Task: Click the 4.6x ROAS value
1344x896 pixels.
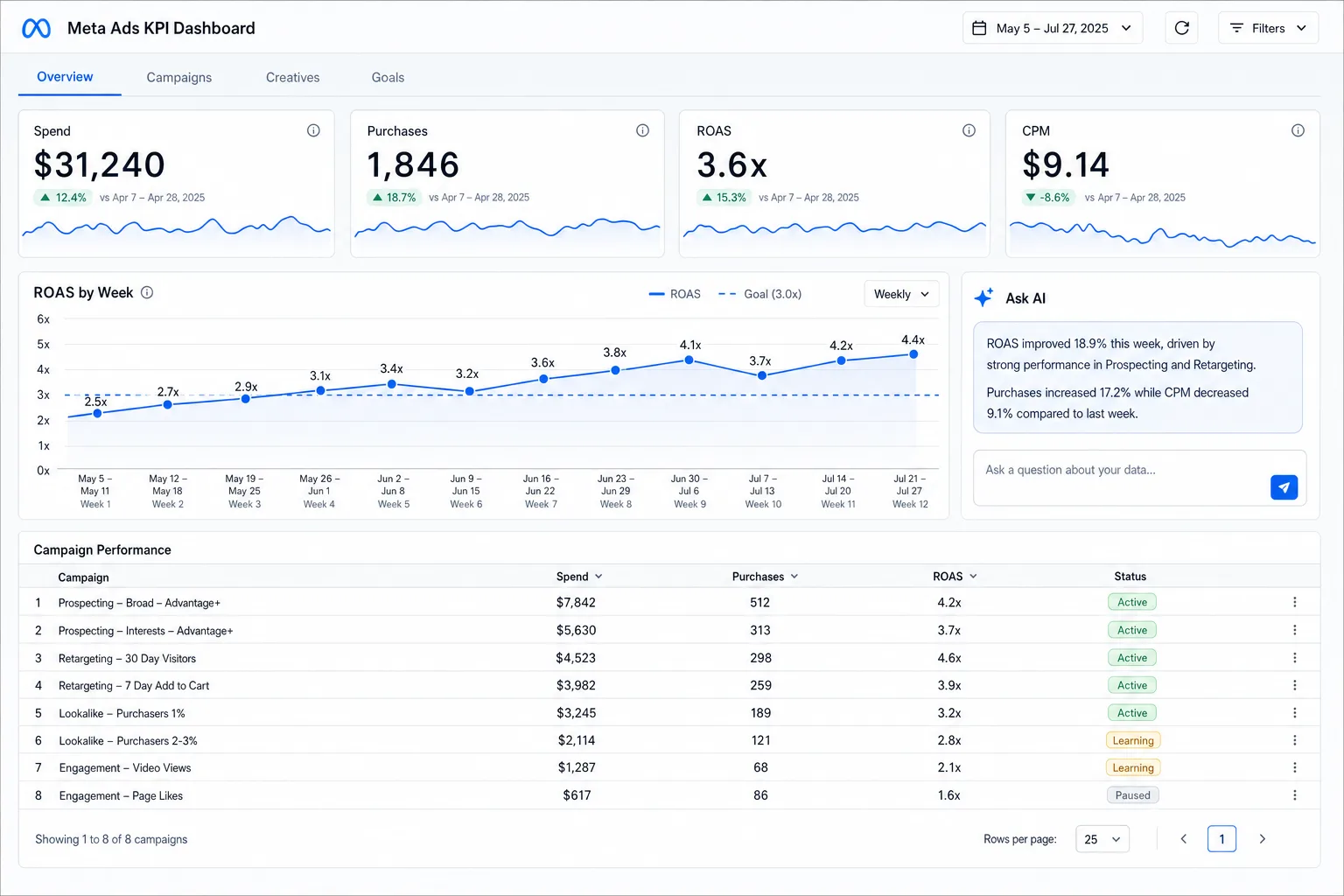Action: click(x=949, y=658)
